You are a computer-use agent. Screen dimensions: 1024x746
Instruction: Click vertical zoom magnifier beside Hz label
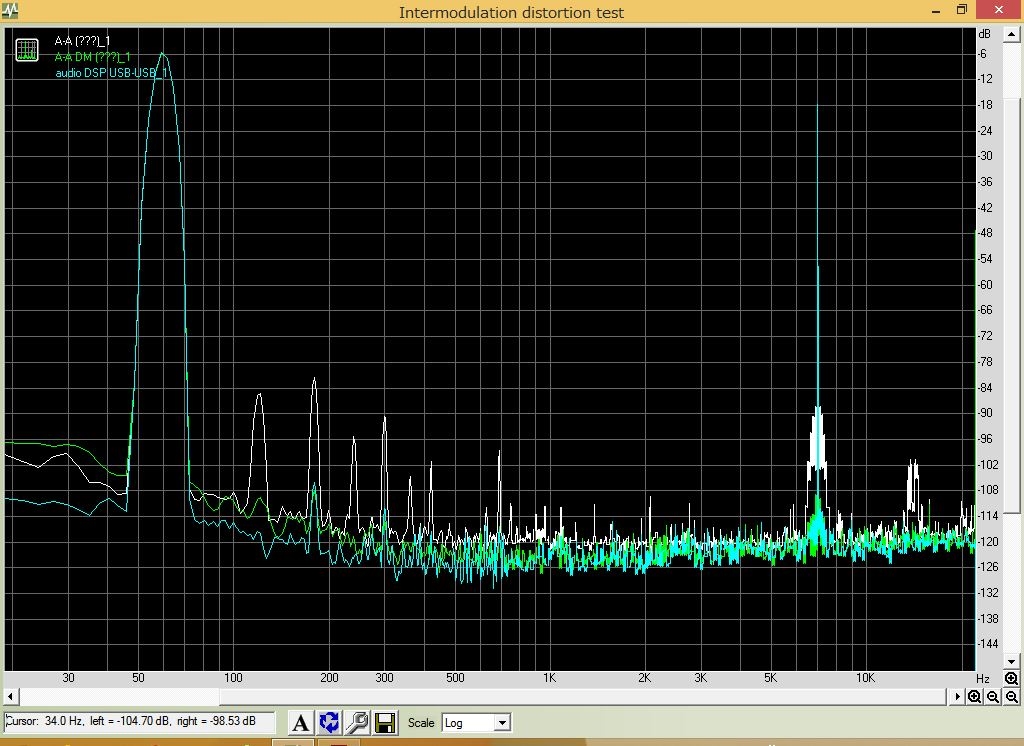pyautogui.click(x=1012, y=679)
